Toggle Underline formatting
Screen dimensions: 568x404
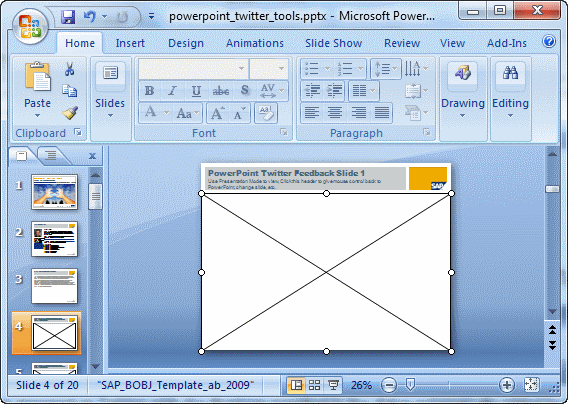click(196, 91)
